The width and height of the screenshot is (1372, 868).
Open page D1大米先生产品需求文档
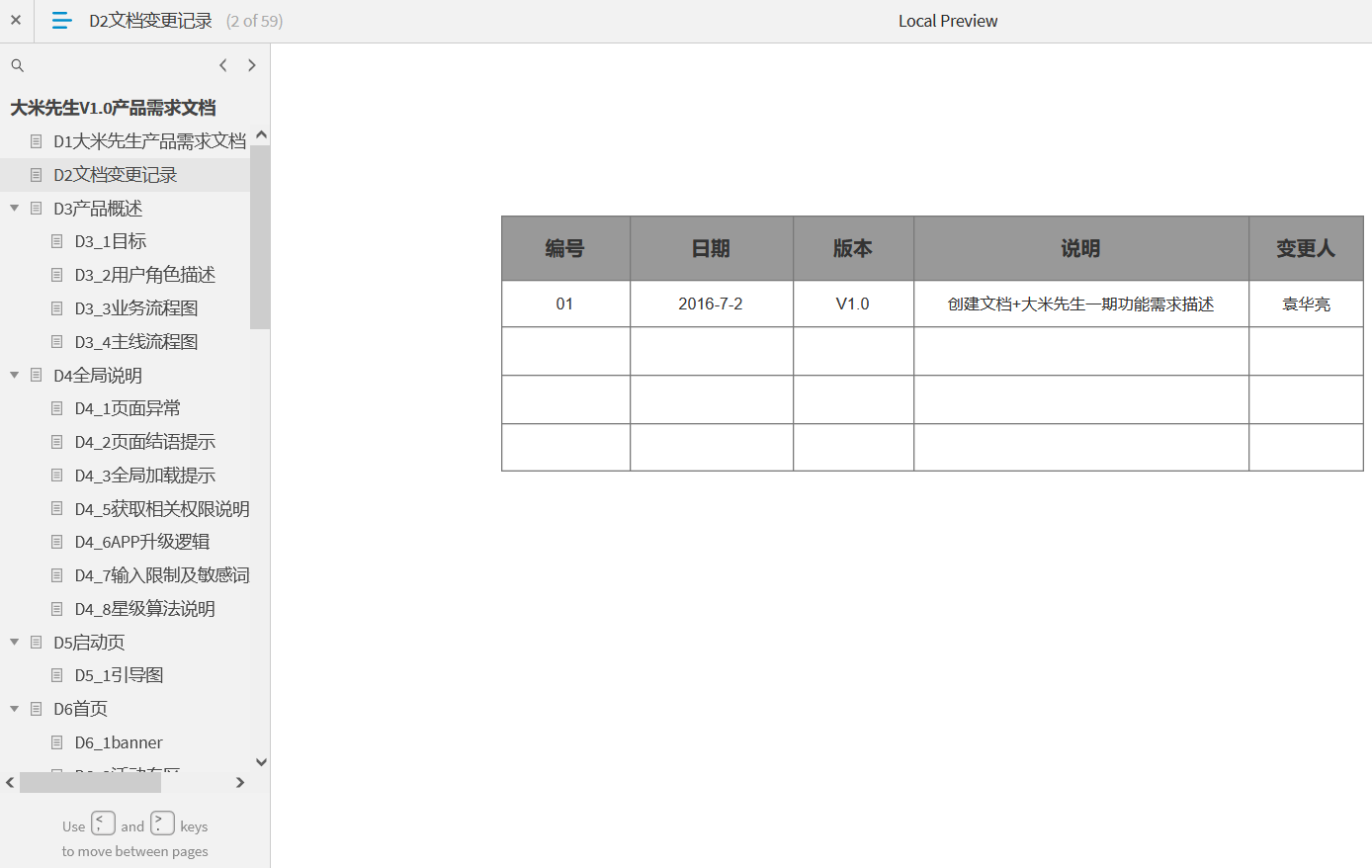[149, 141]
